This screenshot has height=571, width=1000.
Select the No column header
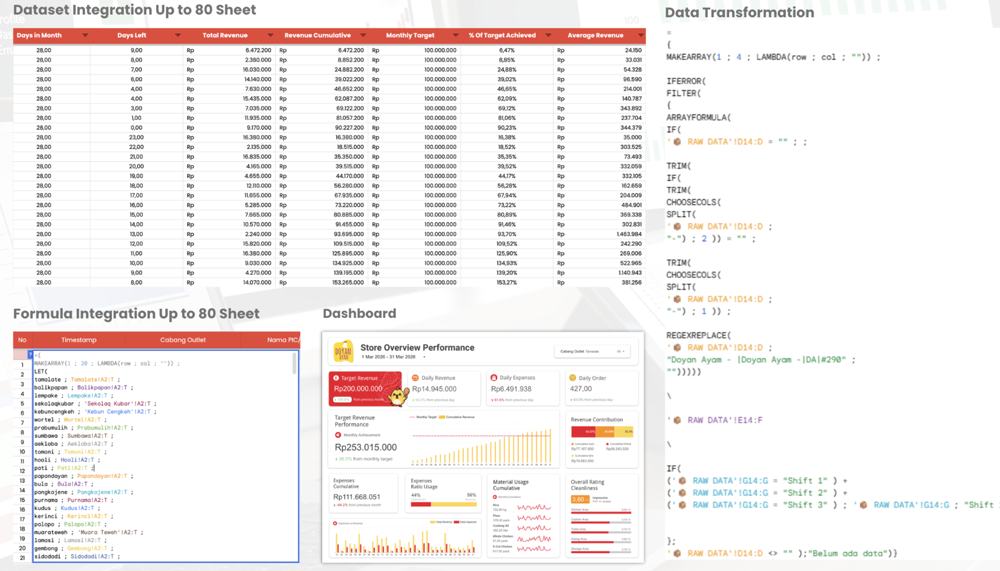[22, 340]
